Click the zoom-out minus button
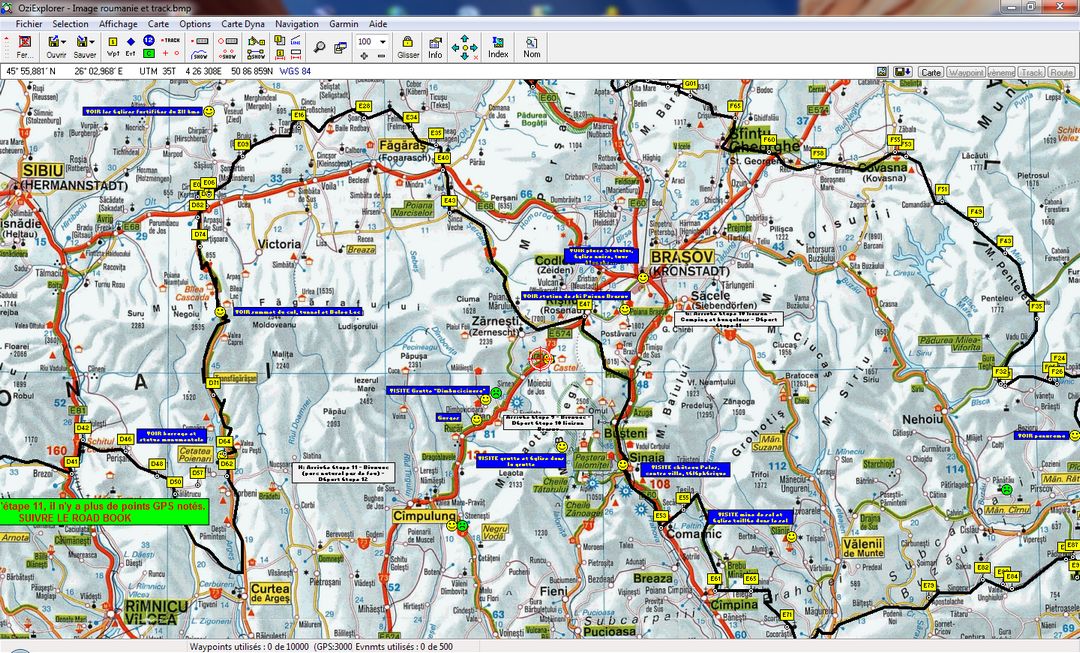 coord(382,55)
